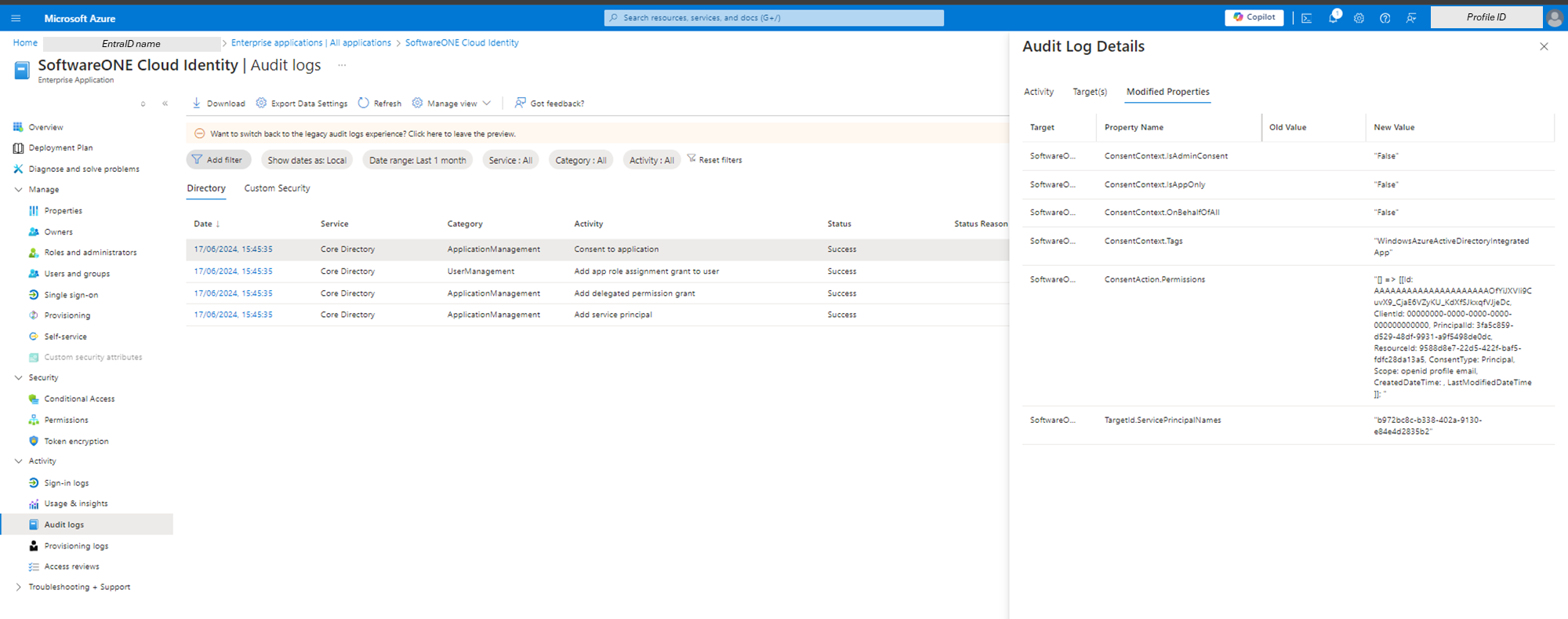The image size is (1568, 619).
Task: Open the notifications bell icon
Action: point(1333,18)
